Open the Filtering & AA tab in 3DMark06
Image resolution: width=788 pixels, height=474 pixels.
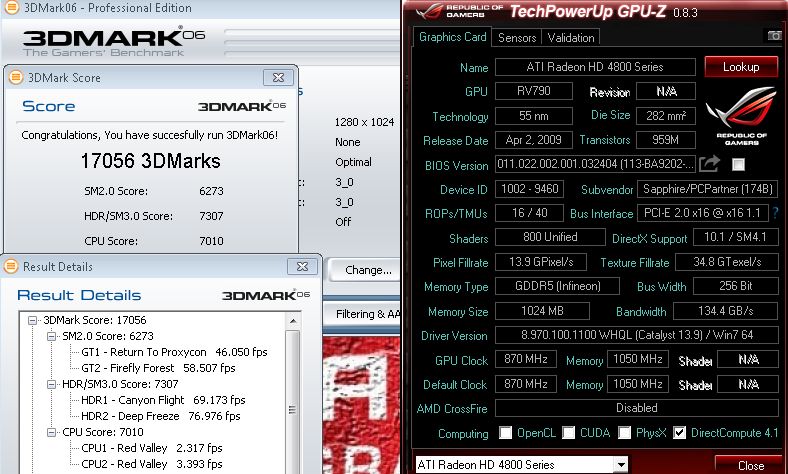[363, 315]
